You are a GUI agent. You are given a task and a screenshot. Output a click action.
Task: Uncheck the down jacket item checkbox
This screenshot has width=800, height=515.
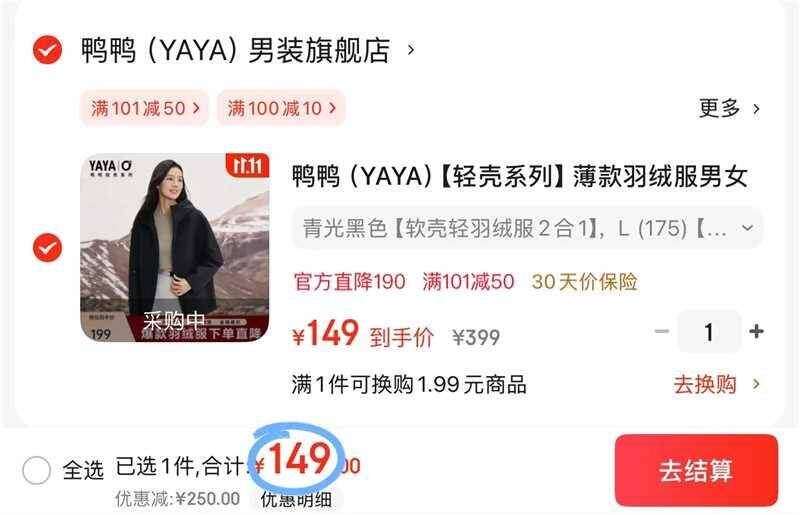pos(47,248)
